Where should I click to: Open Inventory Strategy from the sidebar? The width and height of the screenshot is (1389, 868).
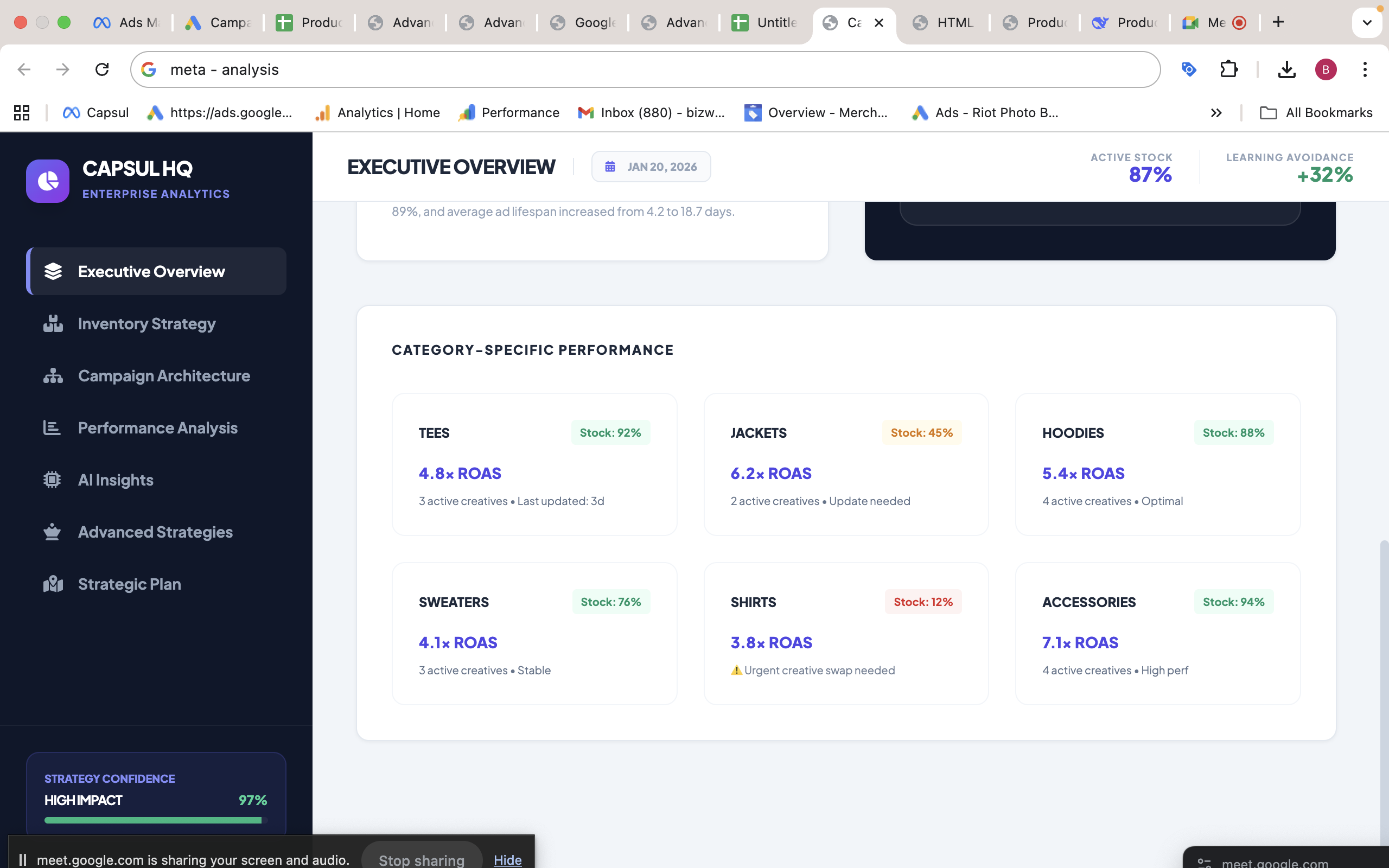(x=146, y=324)
